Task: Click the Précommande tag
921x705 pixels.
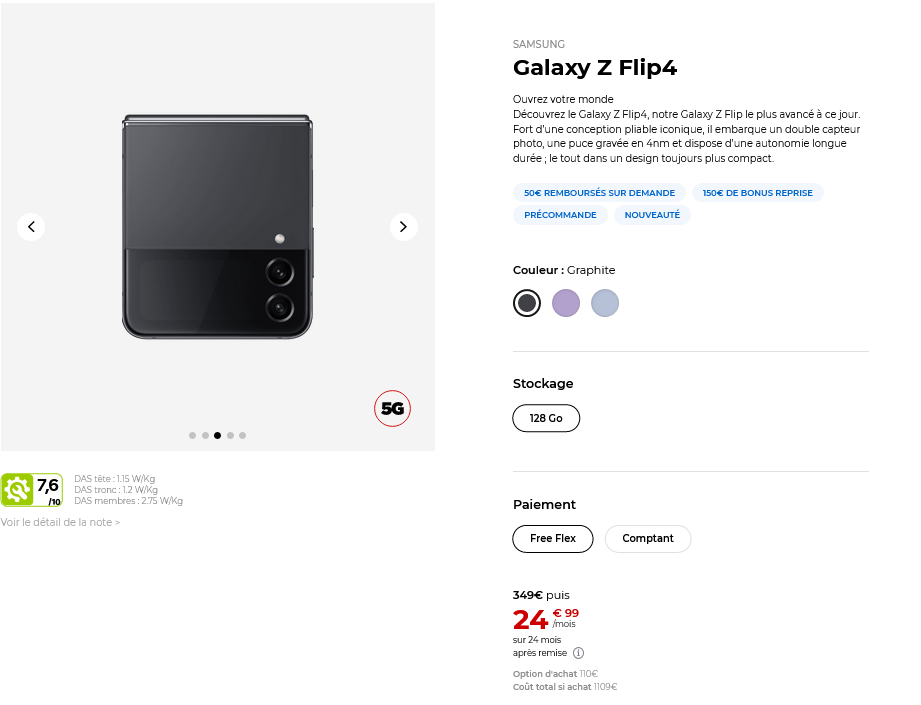Action: tap(560, 215)
